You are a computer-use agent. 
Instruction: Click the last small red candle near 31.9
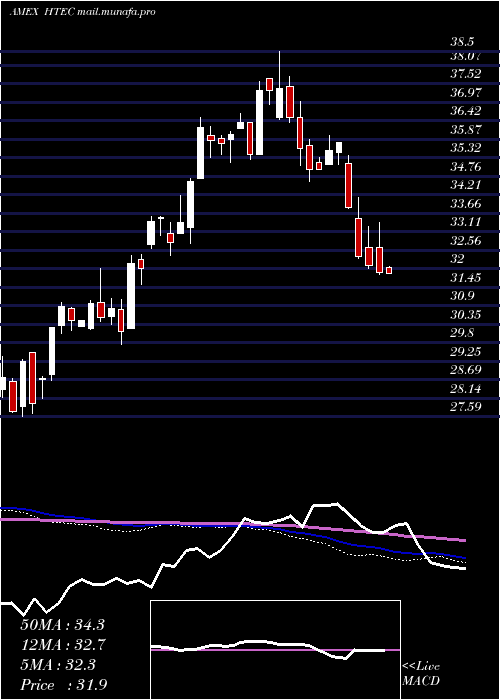(x=389, y=270)
